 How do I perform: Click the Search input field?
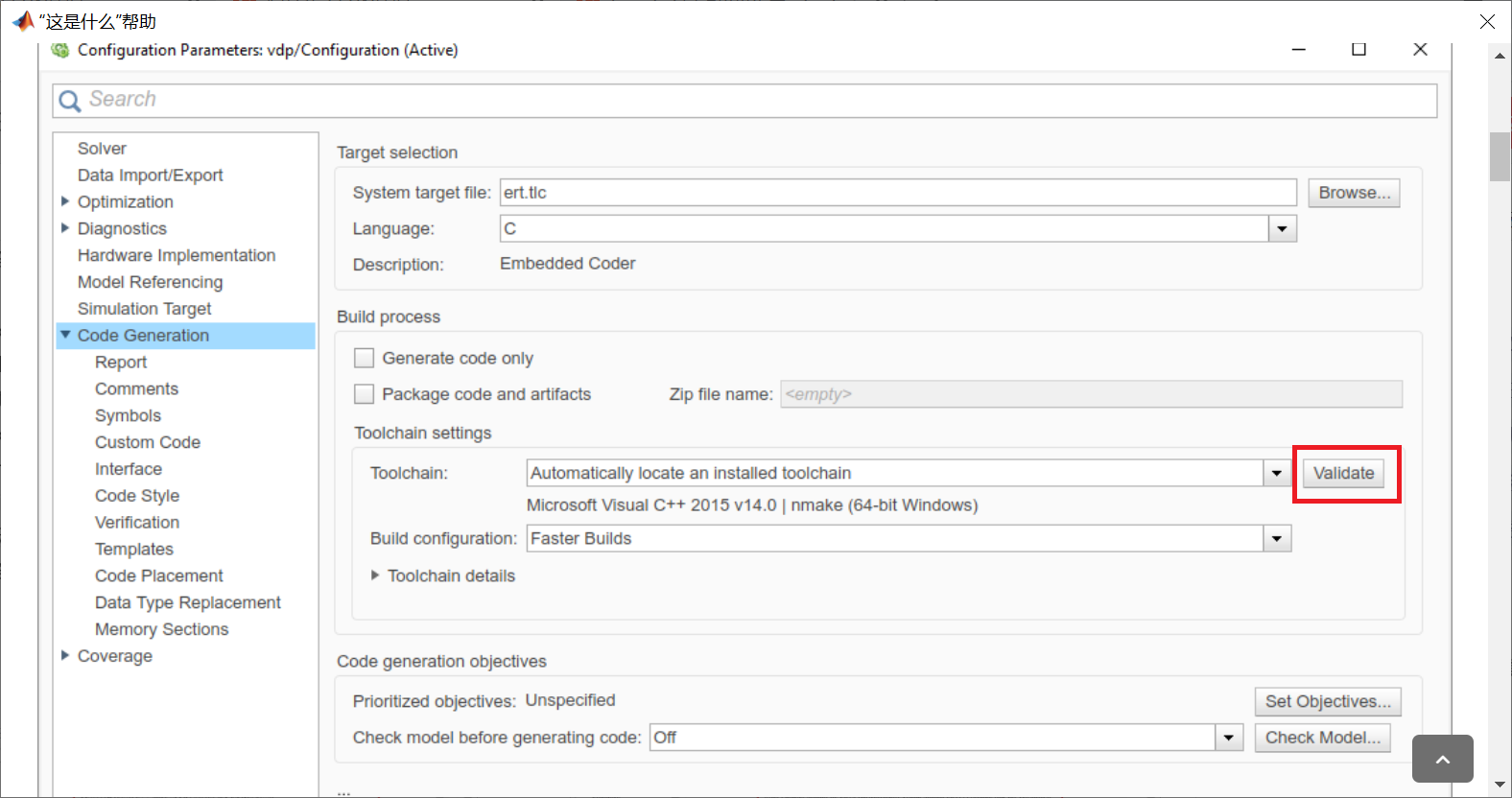(x=744, y=101)
